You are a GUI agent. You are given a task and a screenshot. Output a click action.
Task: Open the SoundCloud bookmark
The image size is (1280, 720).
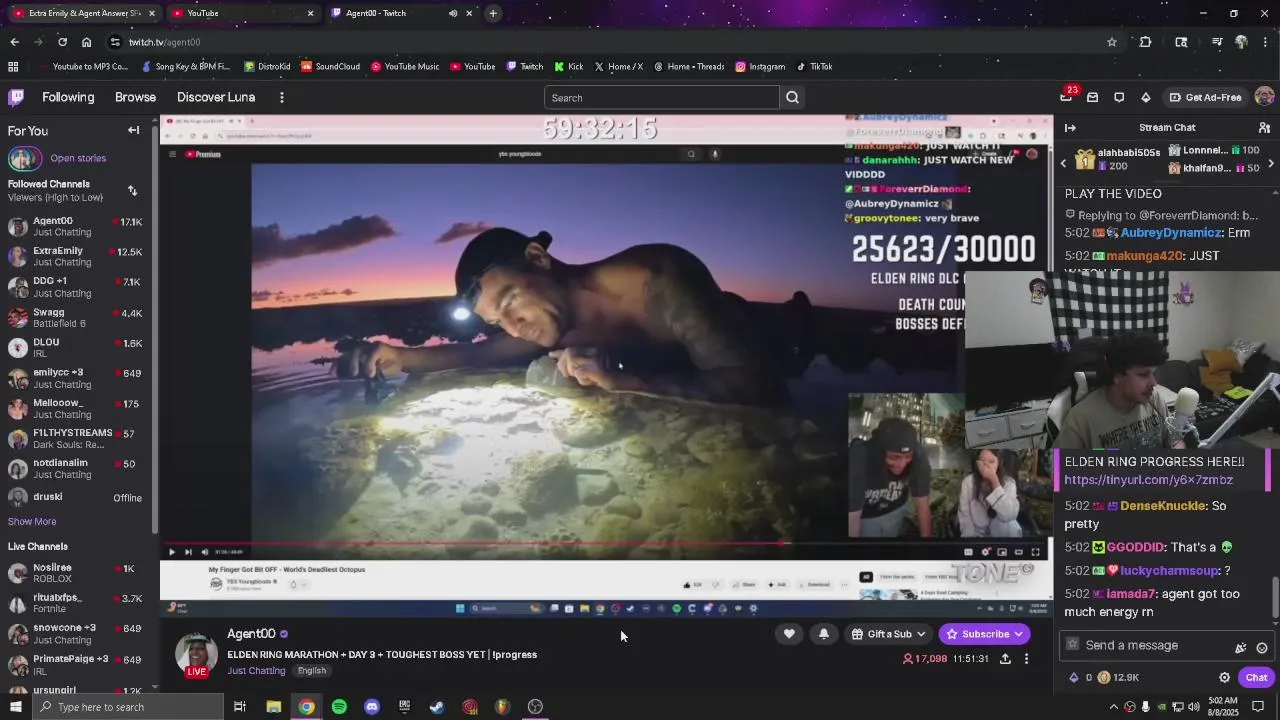coord(330,66)
